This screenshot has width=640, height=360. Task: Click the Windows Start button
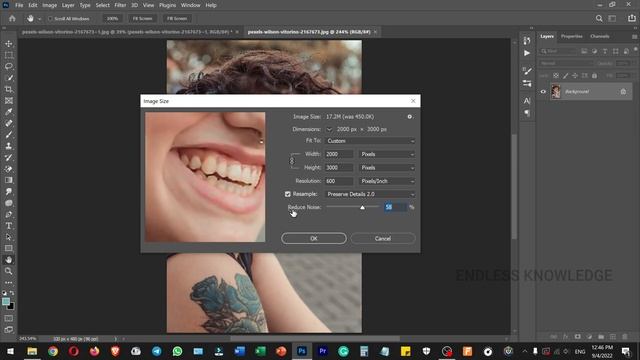coord(10,351)
